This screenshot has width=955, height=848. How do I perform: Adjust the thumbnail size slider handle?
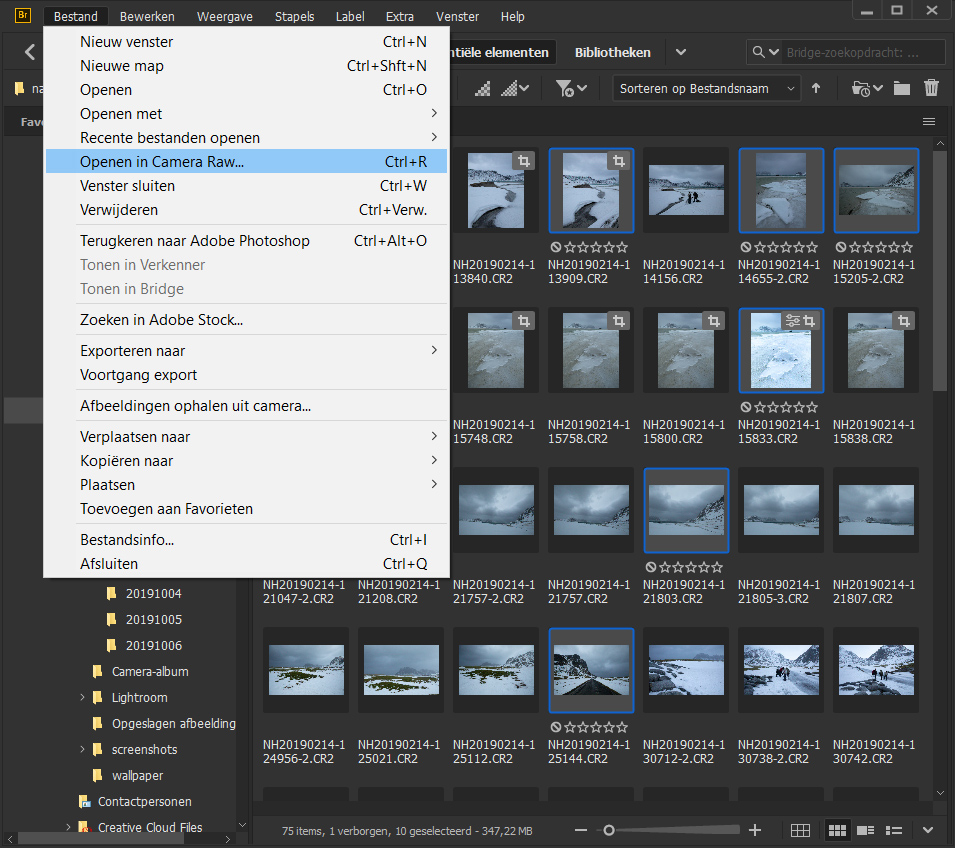(608, 830)
